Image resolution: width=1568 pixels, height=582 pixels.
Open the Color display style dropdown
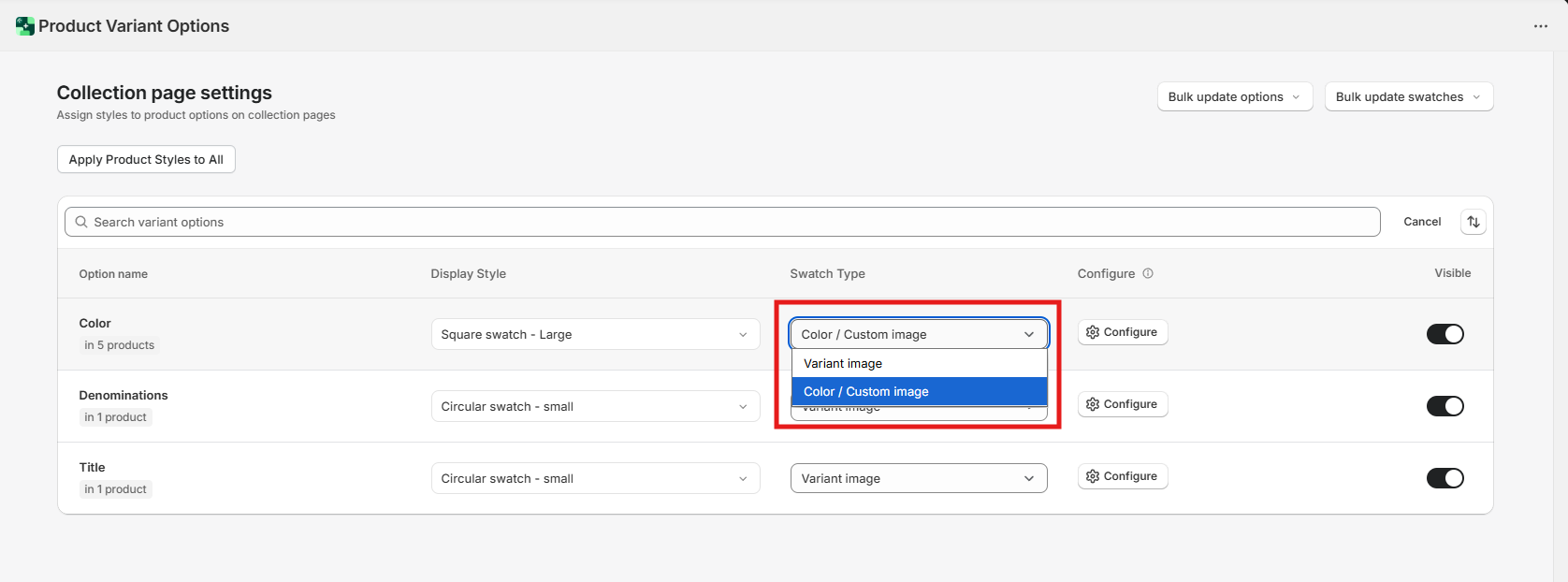pos(595,334)
